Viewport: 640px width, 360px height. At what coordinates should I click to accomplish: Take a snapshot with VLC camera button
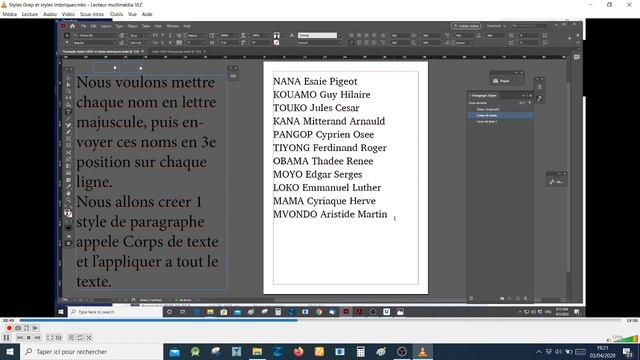tap(18, 328)
